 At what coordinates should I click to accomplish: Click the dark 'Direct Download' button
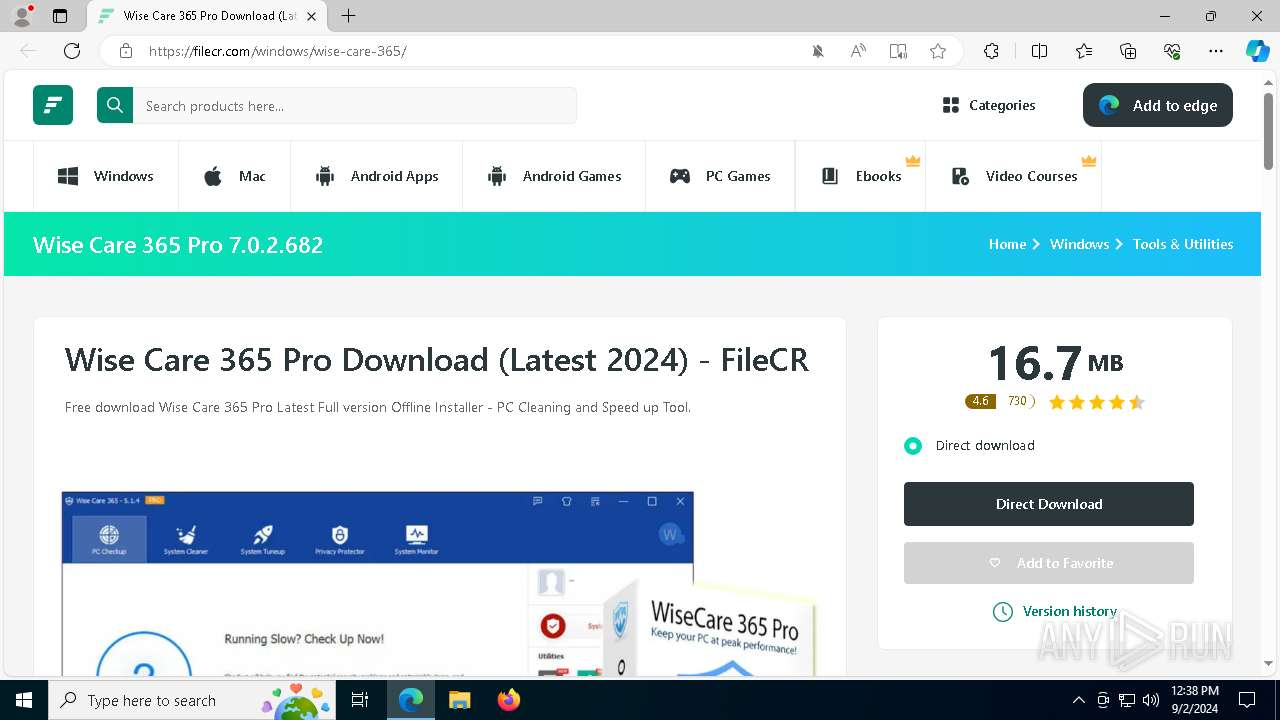1049,504
